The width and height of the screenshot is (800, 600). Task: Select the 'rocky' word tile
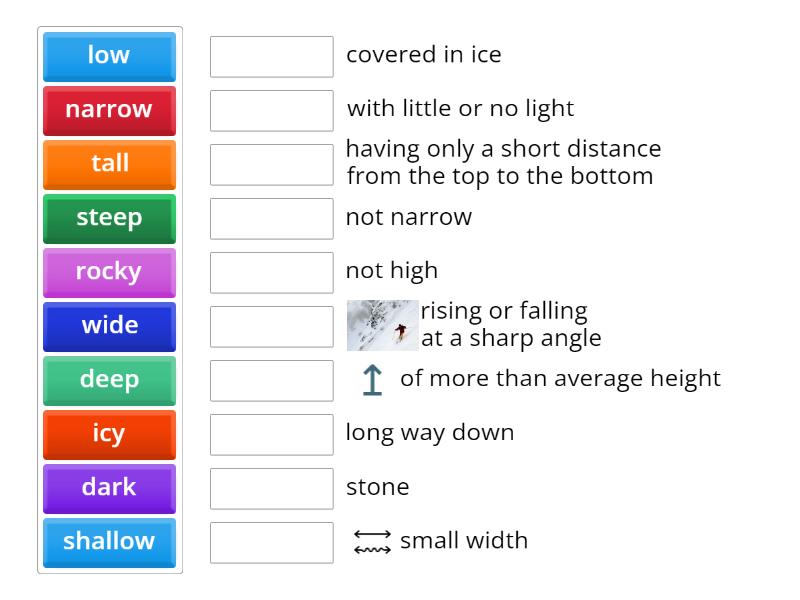click(x=108, y=272)
